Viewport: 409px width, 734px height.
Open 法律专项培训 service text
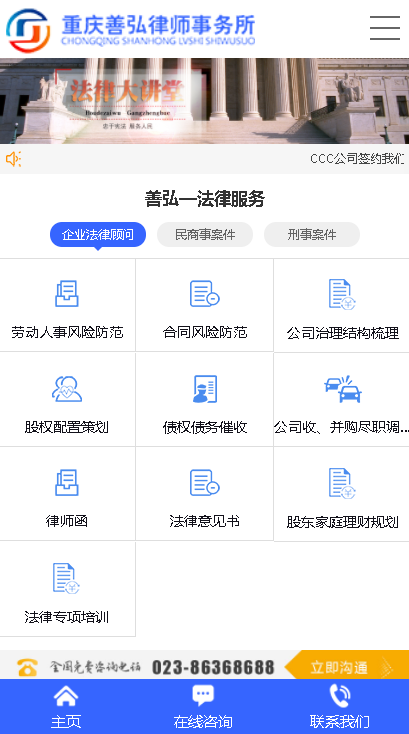[66, 617]
